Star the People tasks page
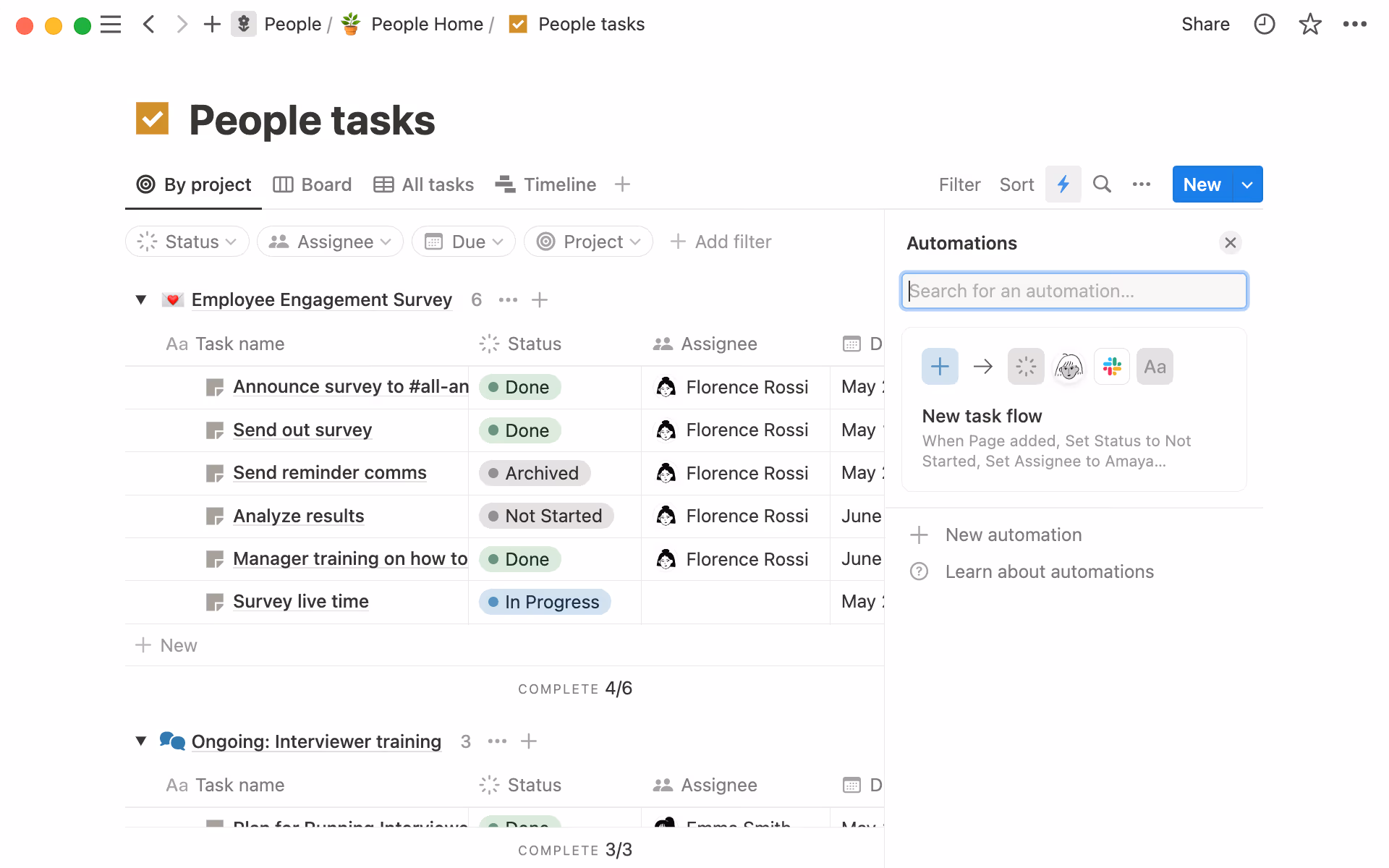 pos(1310,24)
